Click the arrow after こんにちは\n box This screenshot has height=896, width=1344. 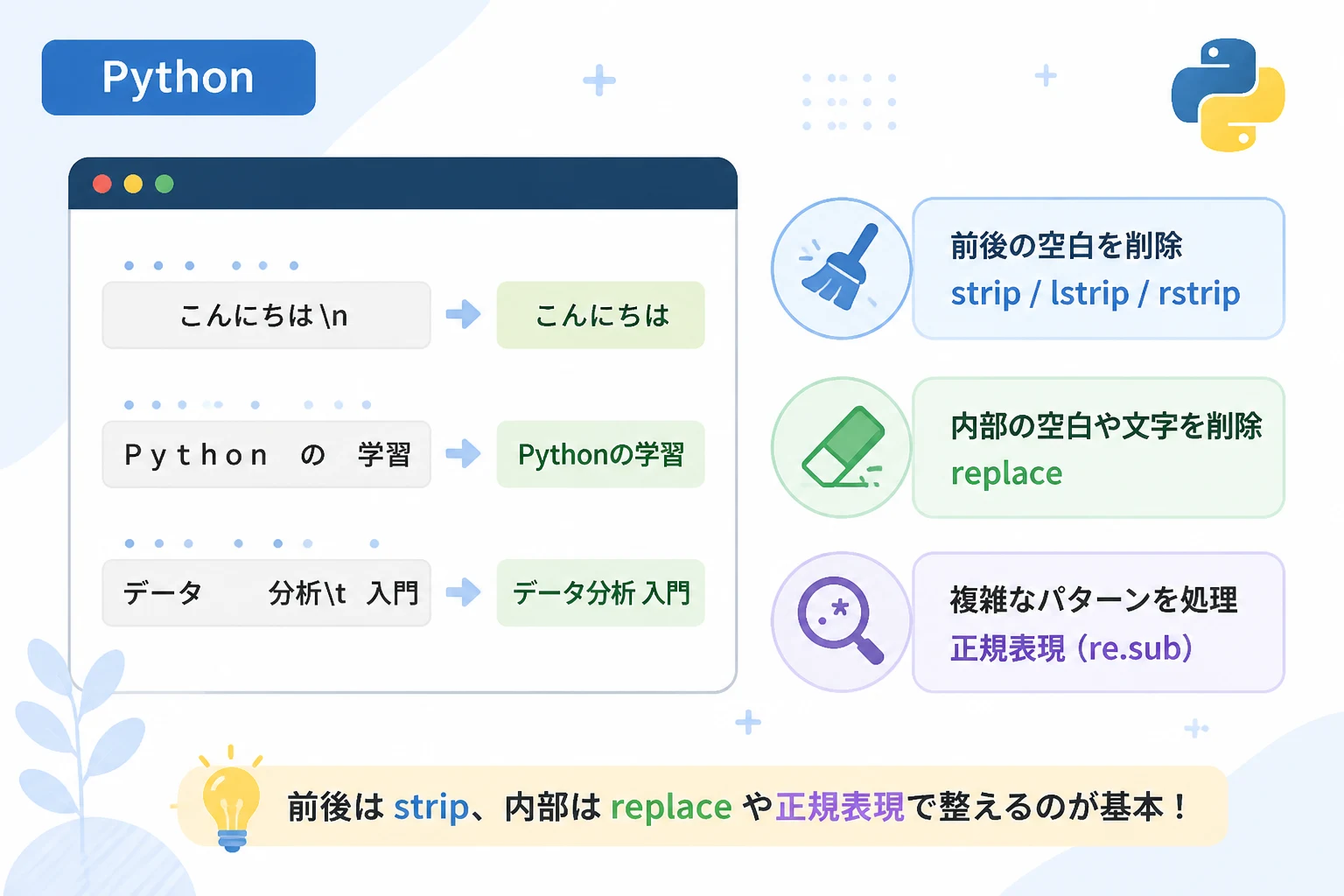point(463,314)
